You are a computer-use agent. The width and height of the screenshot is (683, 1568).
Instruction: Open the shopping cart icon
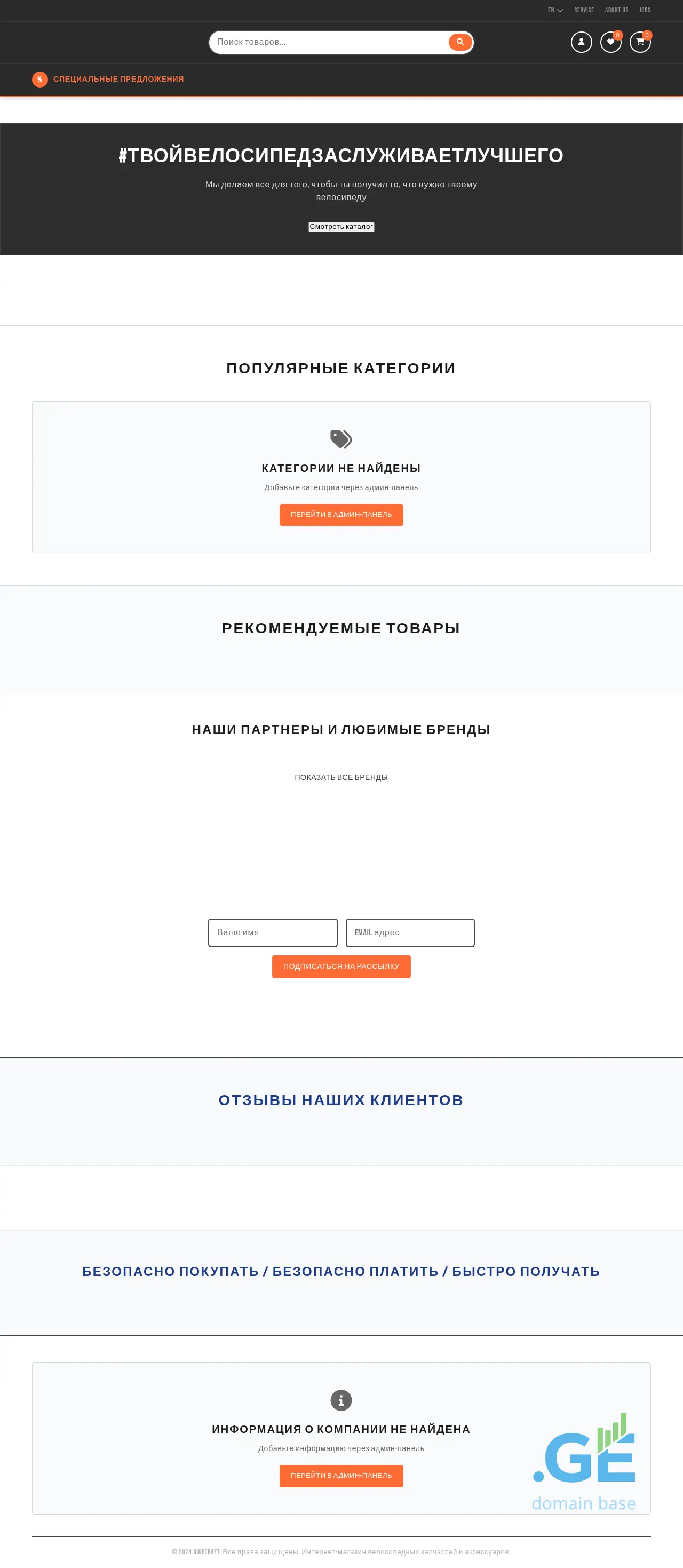[639, 42]
